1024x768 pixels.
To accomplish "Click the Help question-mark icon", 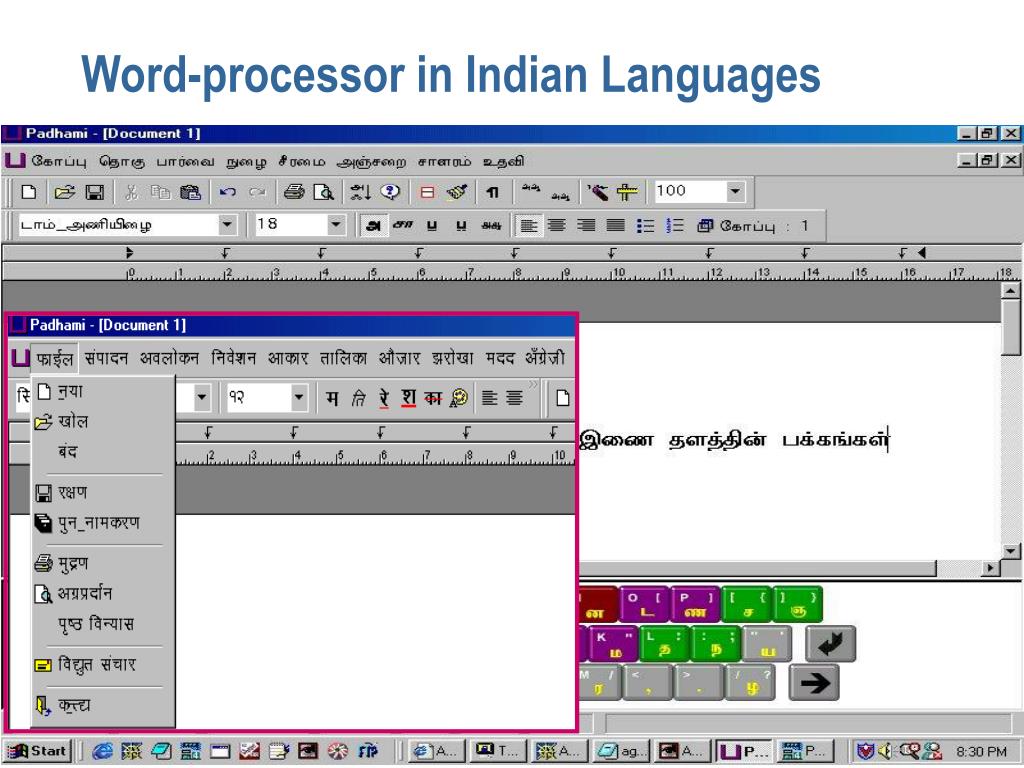I will [390, 191].
